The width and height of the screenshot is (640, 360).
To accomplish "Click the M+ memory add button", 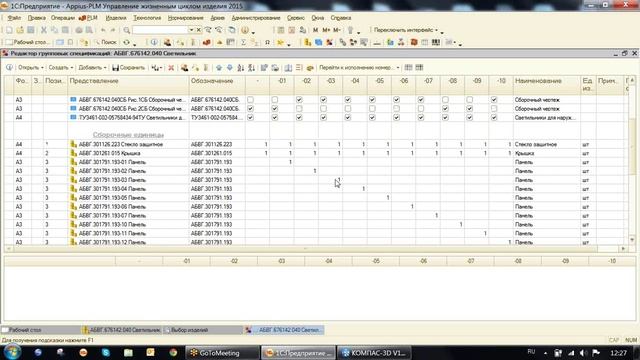I will 326,30.
